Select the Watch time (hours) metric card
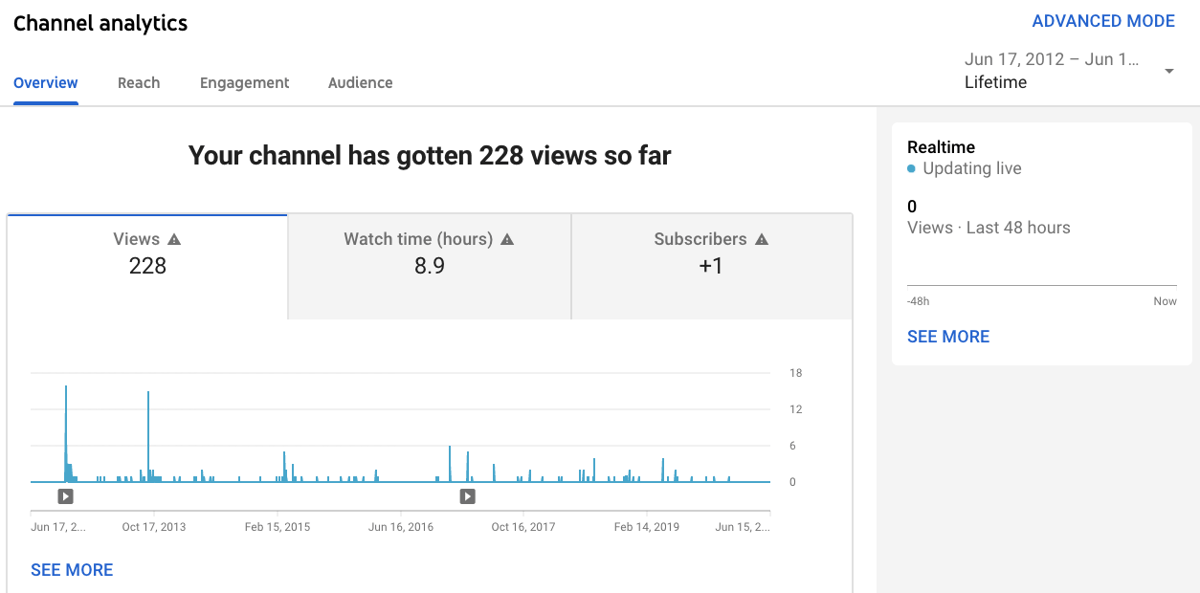Image resolution: width=1200 pixels, height=593 pixels. [x=428, y=265]
